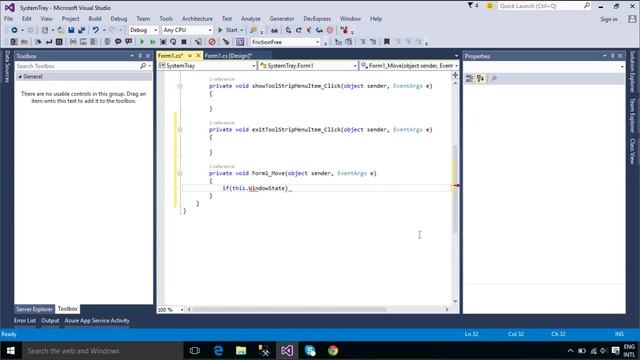Collapse the showToolStripMenuItem_Click method outline
This screenshot has width=640, height=360.
[180, 86]
